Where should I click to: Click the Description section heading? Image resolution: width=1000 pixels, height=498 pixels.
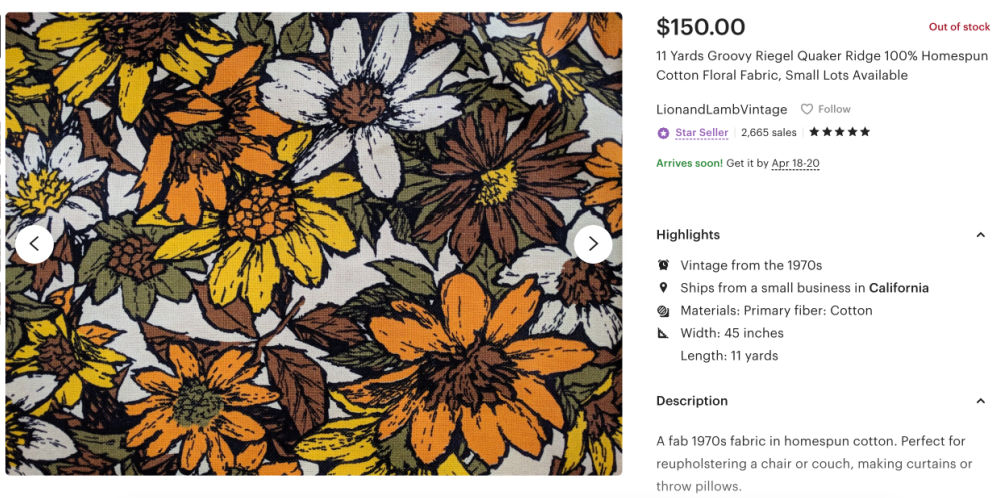click(x=692, y=401)
